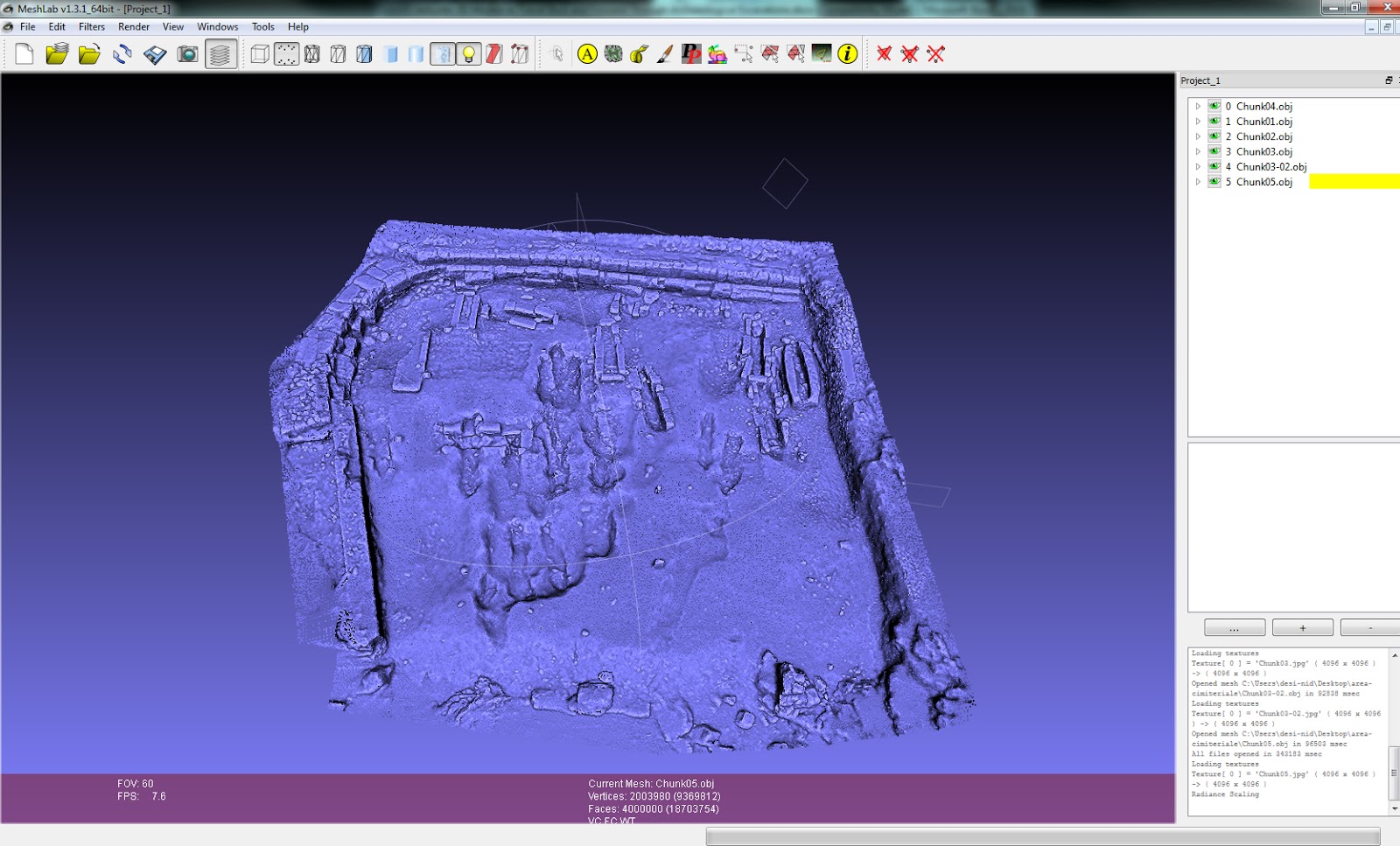The height and width of the screenshot is (846, 1400).
Task: Open the Render menu
Action: click(x=133, y=26)
